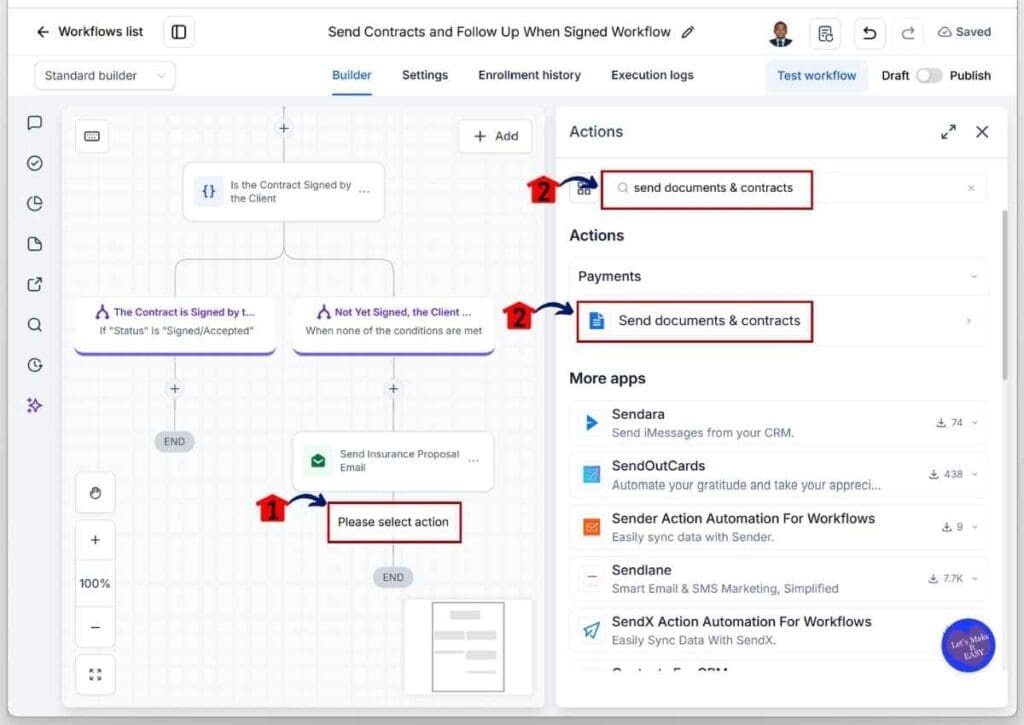Viewport: 1024px width, 725px height.
Task: Open search icon in left sidebar
Action: [x=35, y=325]
